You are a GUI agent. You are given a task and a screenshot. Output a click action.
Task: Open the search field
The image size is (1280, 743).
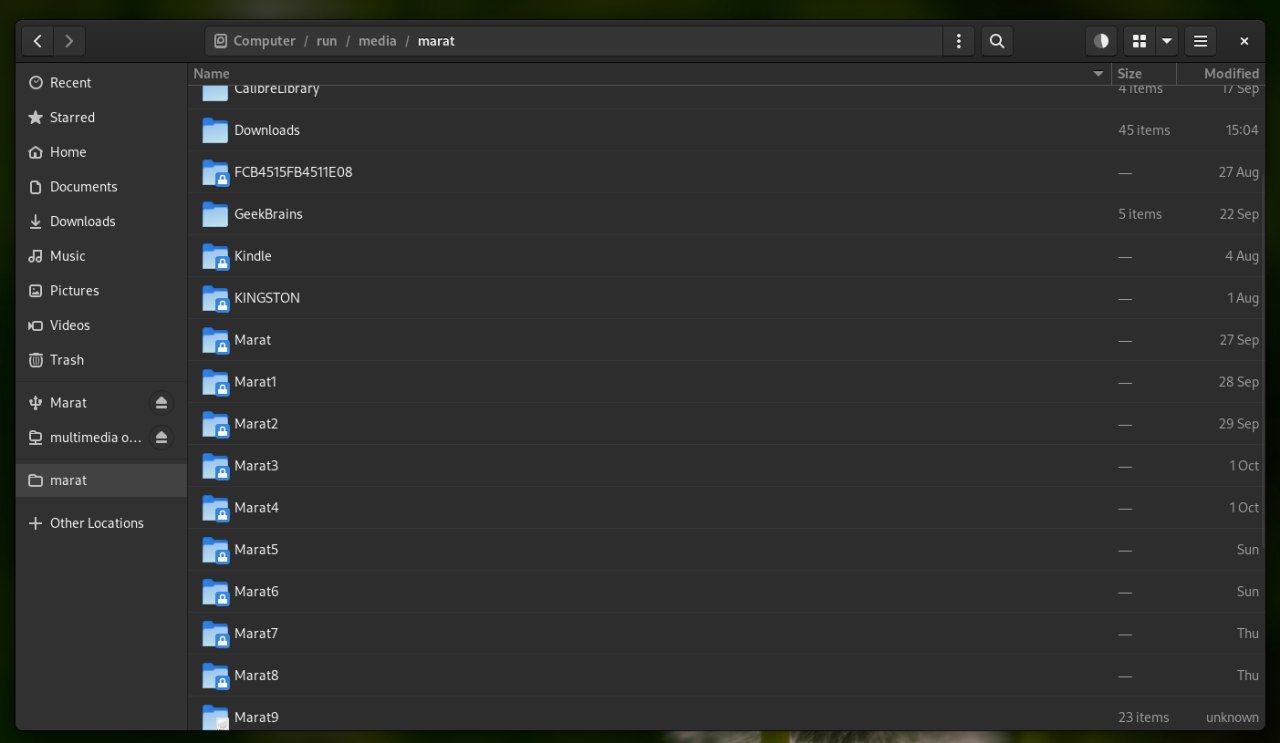996,41
